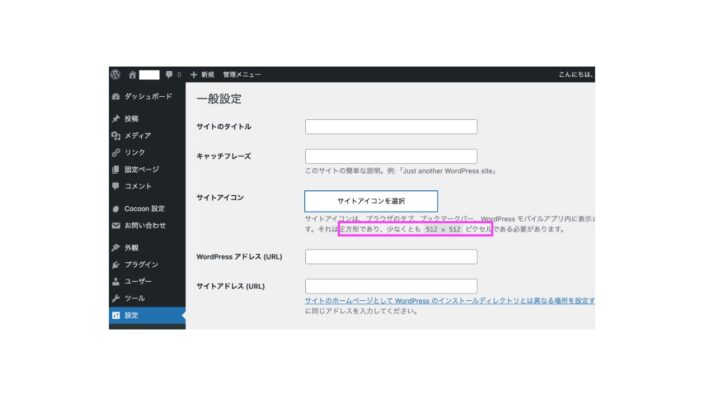Click the 固定ページ pages icon

click(x=116, y=169)
